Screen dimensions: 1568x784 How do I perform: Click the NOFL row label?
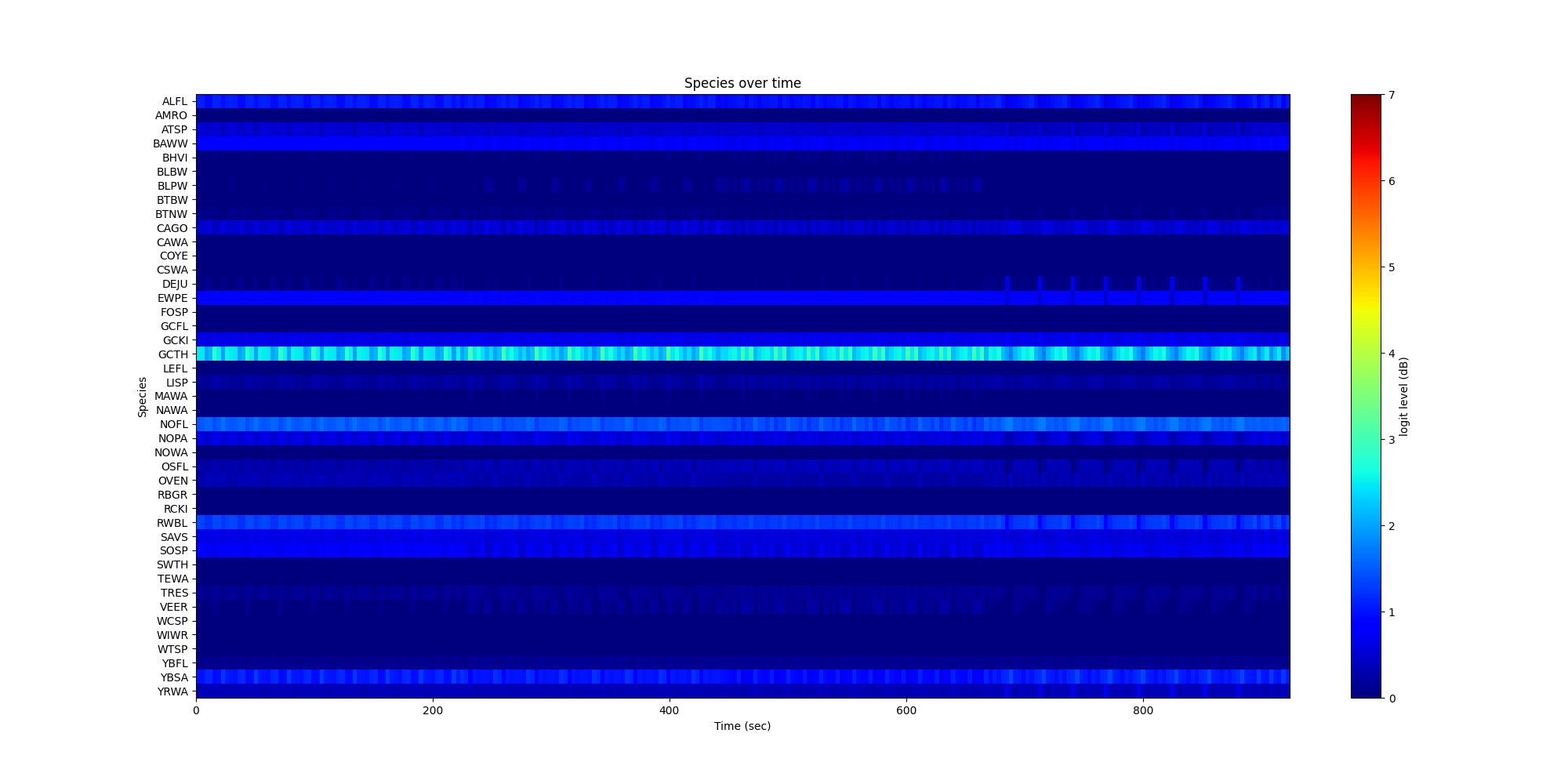coord(173,424)
